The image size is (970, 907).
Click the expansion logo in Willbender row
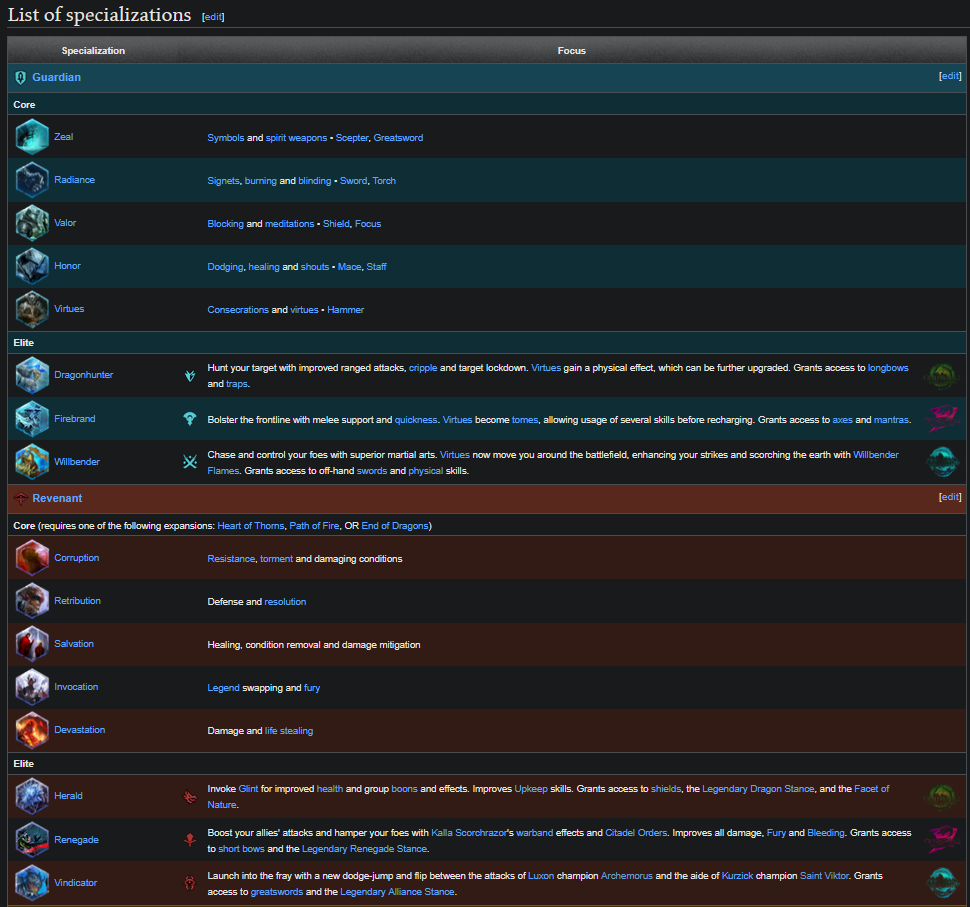(x=943, y=462)
